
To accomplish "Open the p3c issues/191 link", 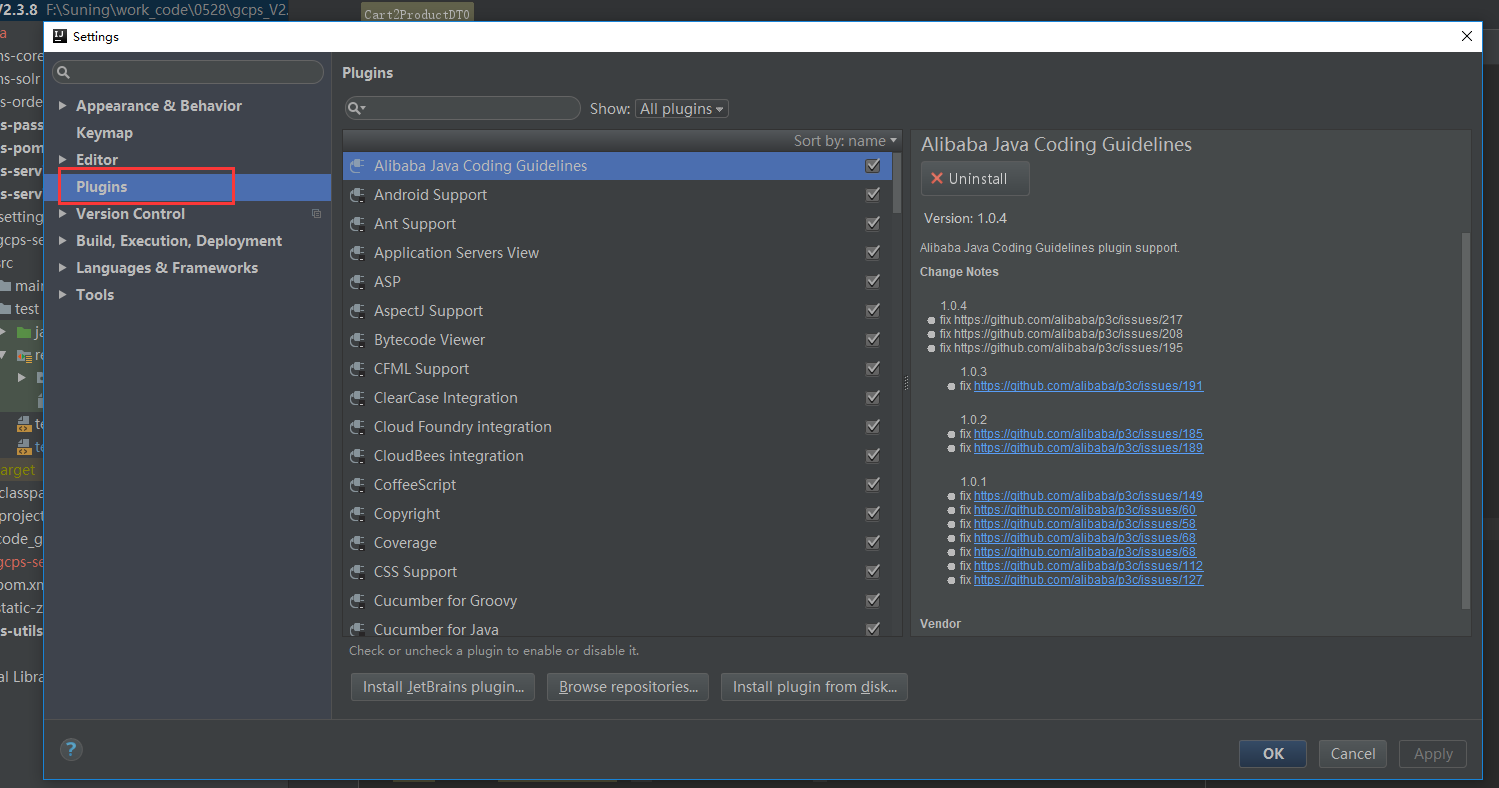I will (x=1088, y=386).
